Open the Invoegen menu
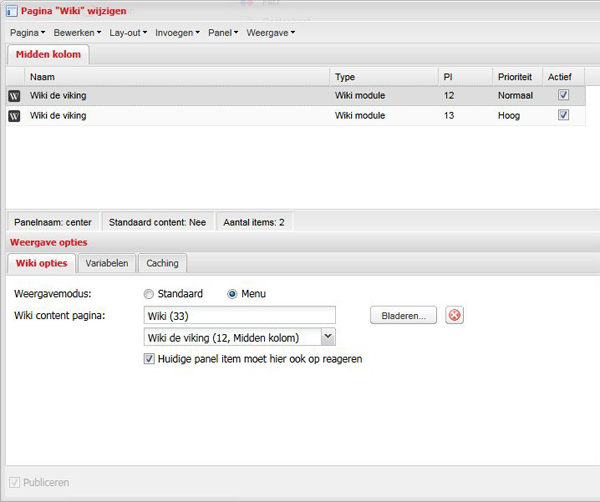The image size is (600, 502). (x=178, y=33)
